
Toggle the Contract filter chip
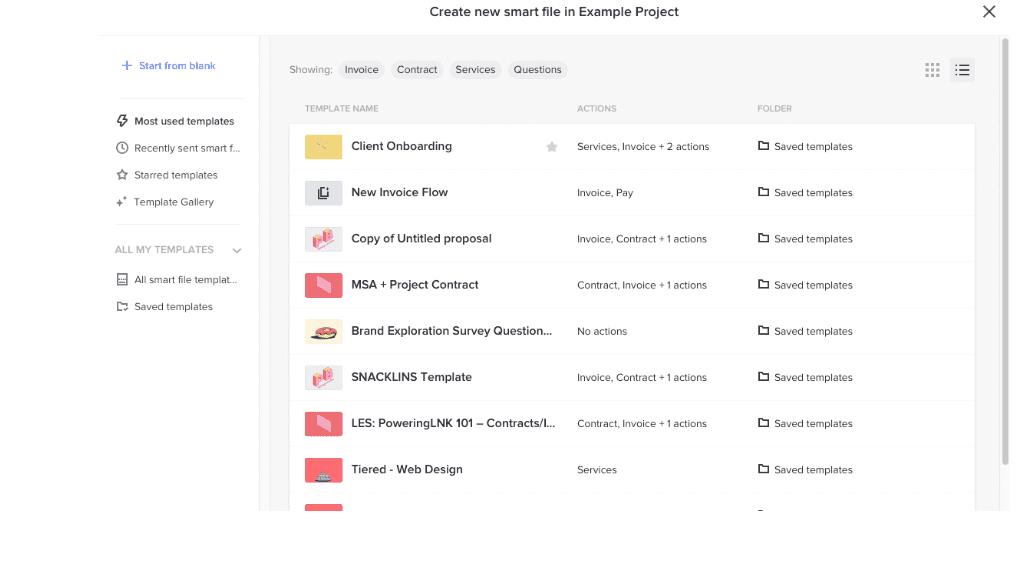417,69
